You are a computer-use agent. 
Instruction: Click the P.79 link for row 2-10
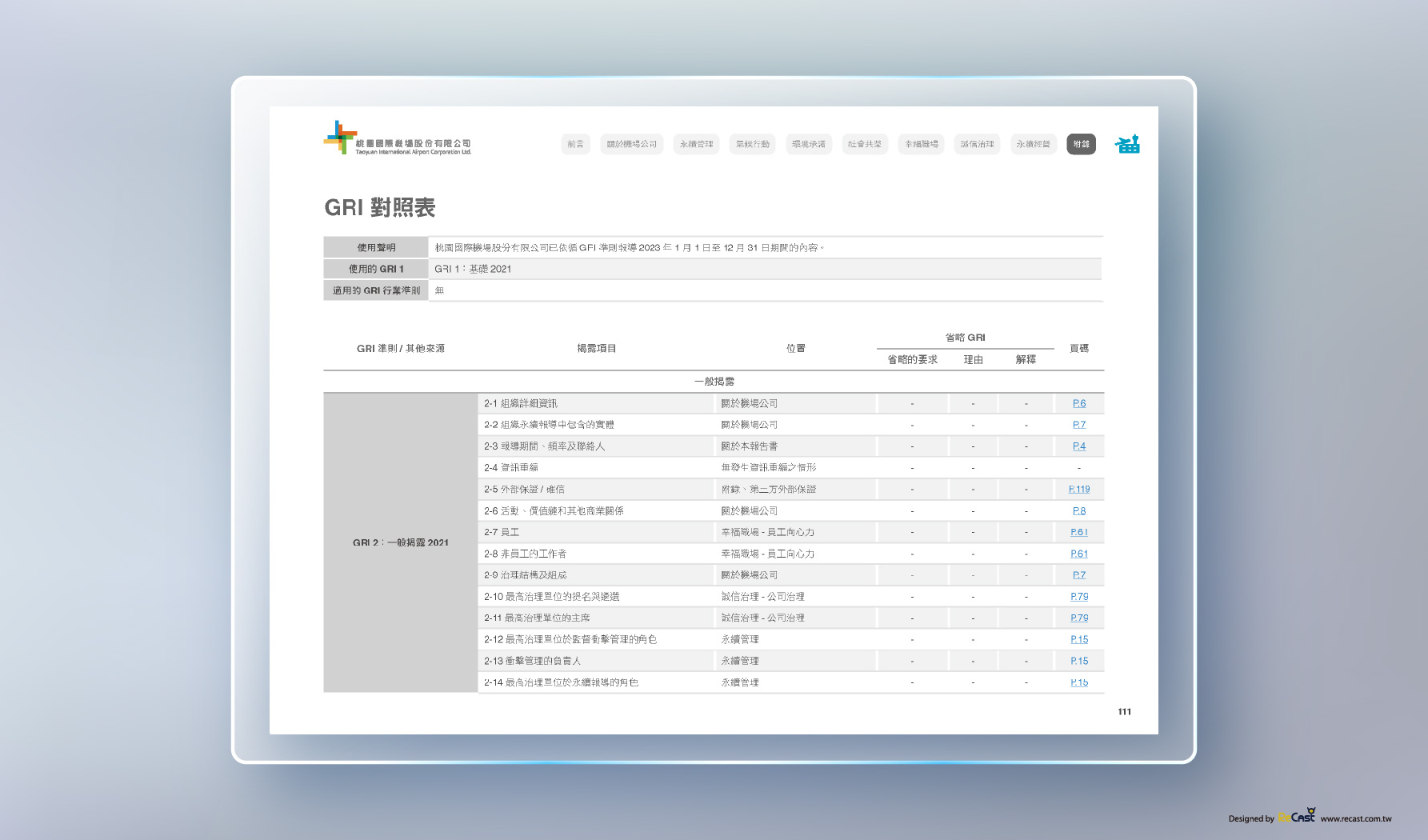(1079, 597)
